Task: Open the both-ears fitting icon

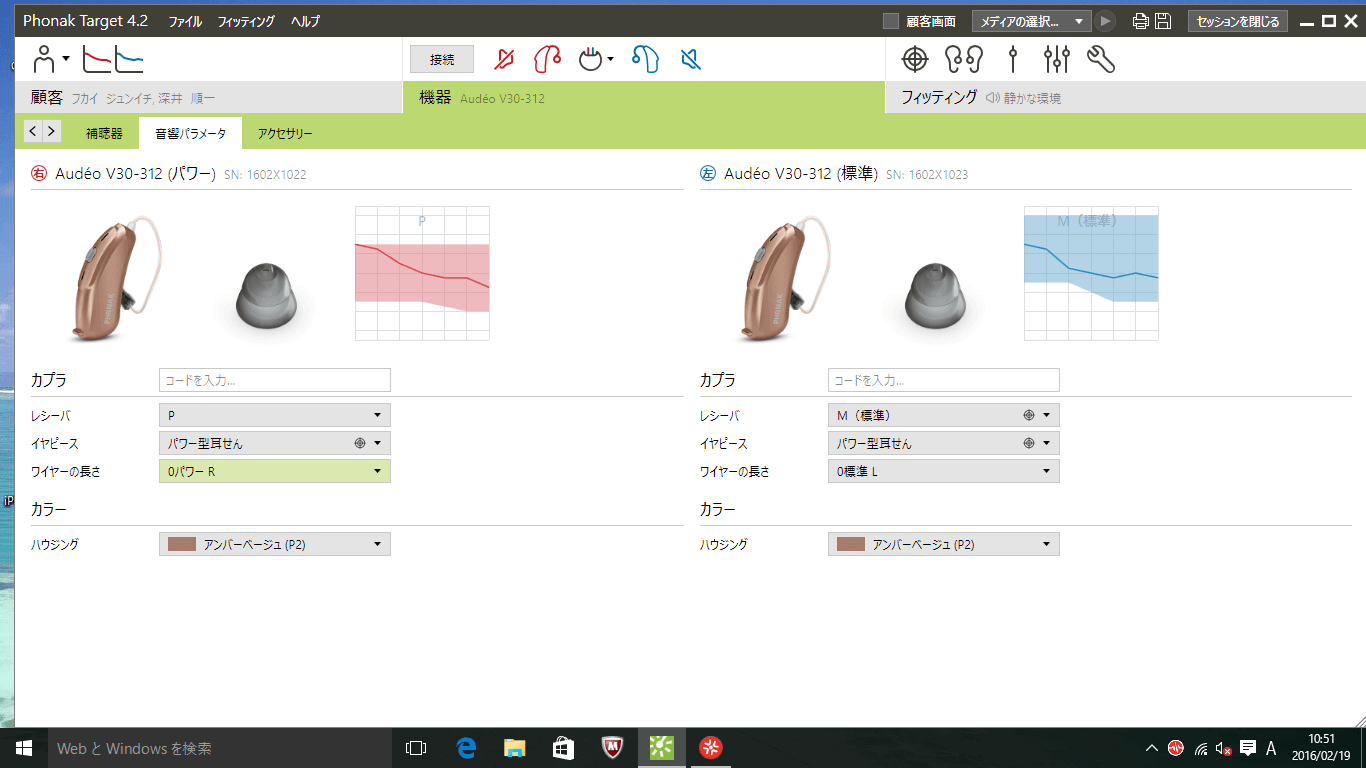Action: 965,60
